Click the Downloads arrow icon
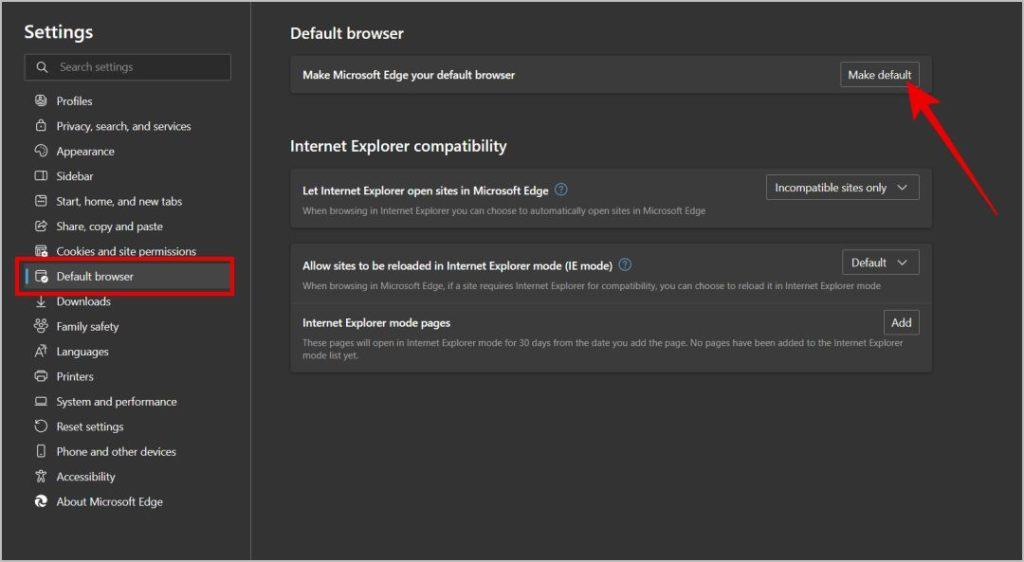1024x562 pixels. tap(41, 301)
